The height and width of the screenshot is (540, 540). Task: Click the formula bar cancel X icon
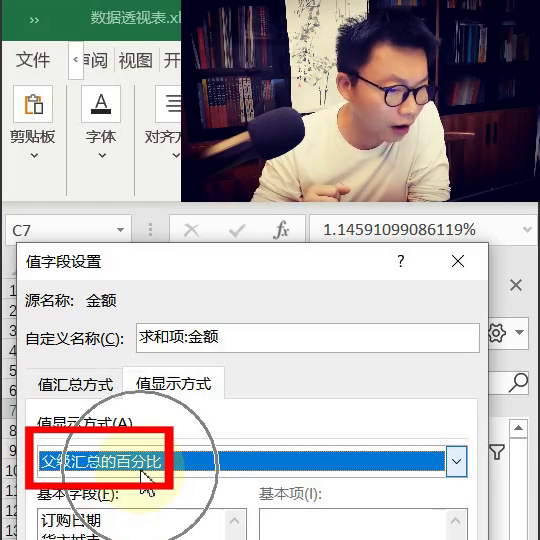pos(191,230)
